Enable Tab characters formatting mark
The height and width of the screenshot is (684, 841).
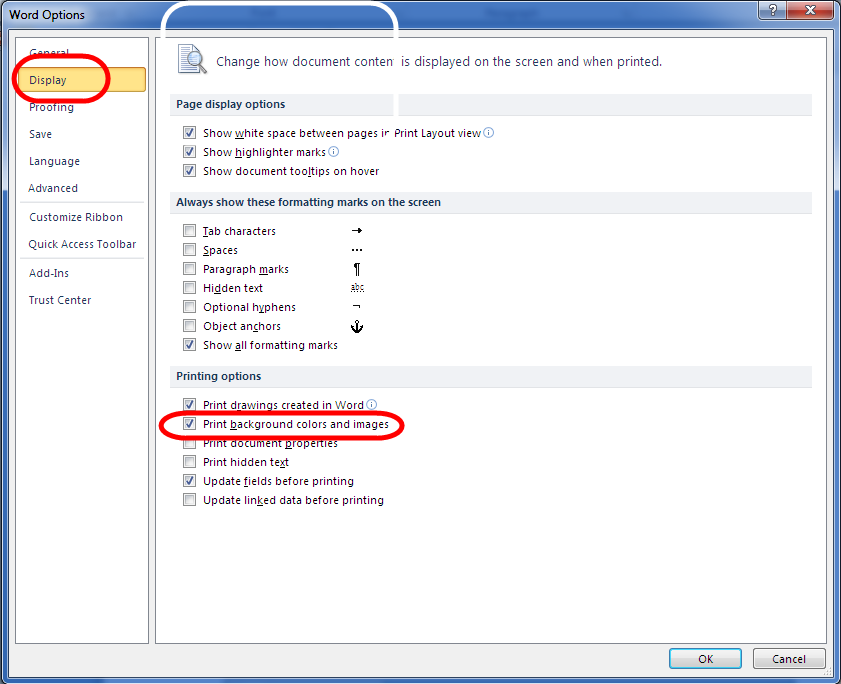(x=189, y=231)
